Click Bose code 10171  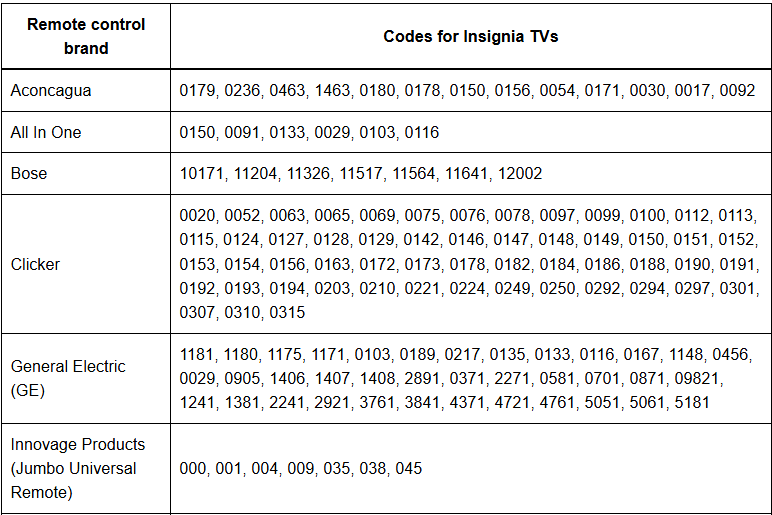(x=202, y=173)
